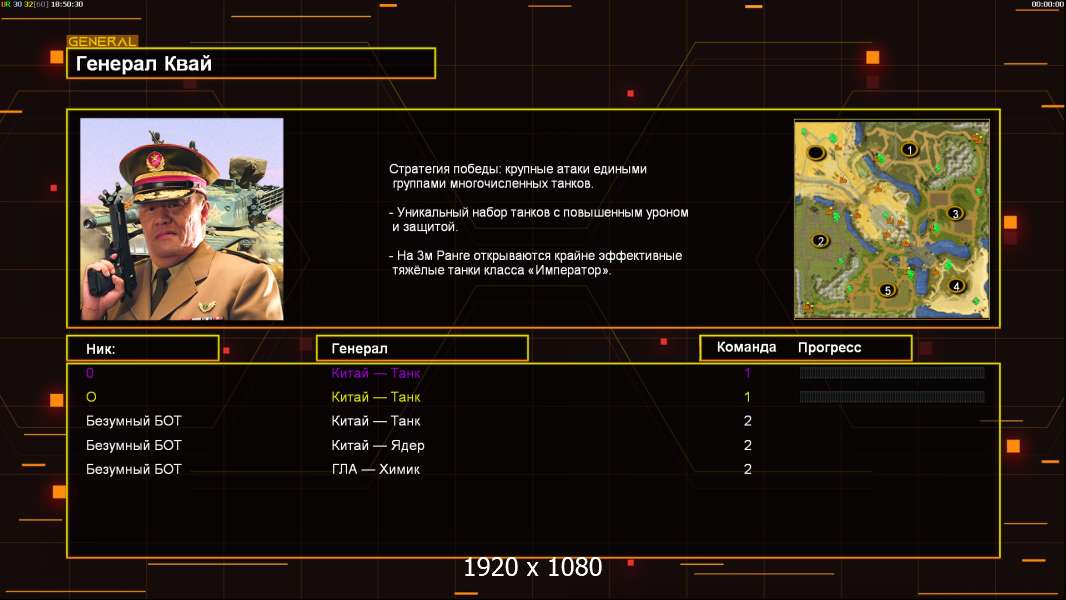
Task: Click the yellow player's loading progress bar
Action: 892,396
